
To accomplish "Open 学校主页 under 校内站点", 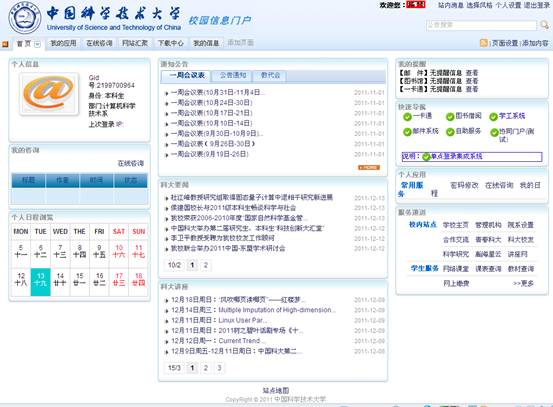I will point(456,225).
